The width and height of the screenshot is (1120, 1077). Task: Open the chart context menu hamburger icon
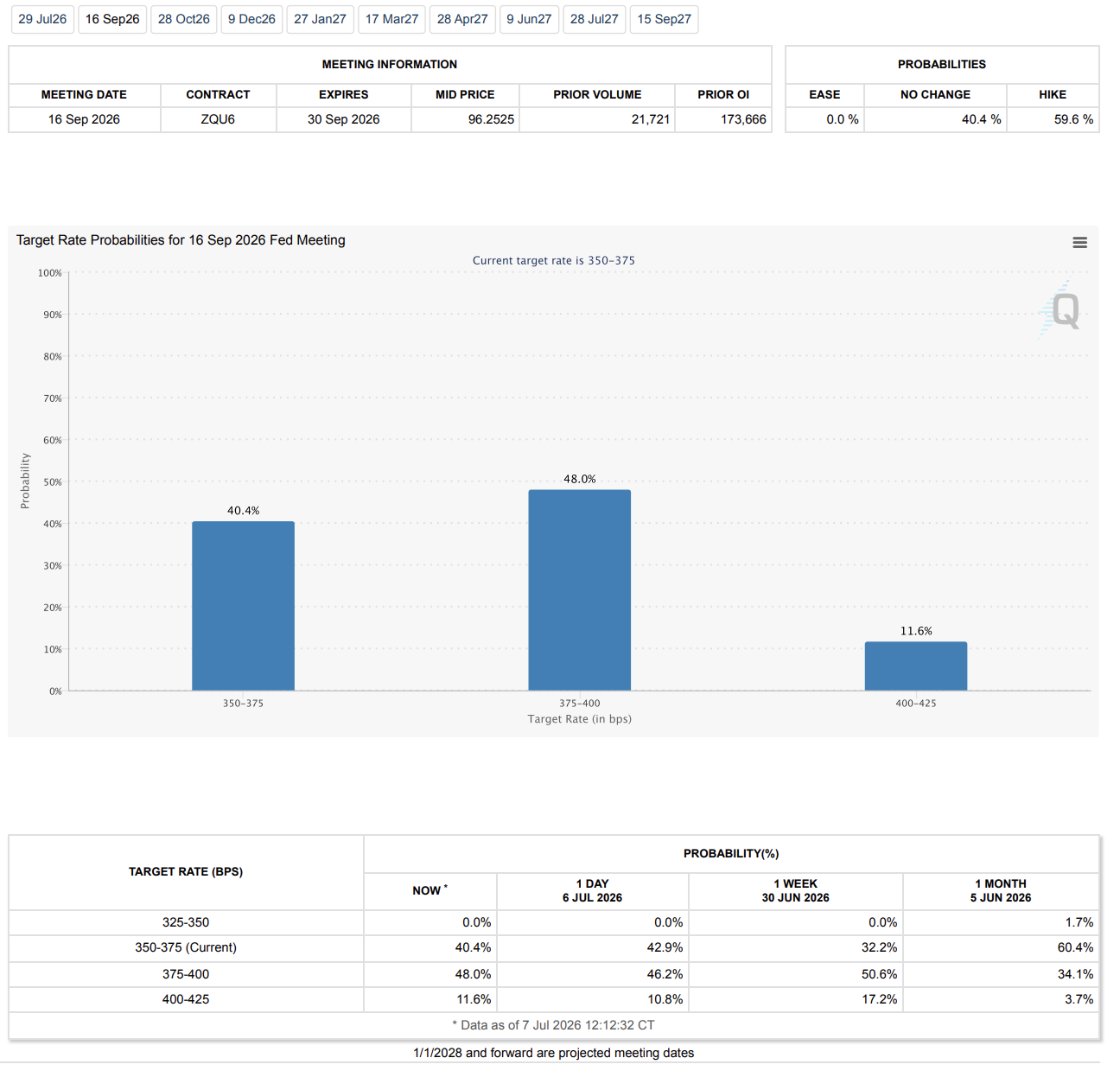coord(1079,243)
